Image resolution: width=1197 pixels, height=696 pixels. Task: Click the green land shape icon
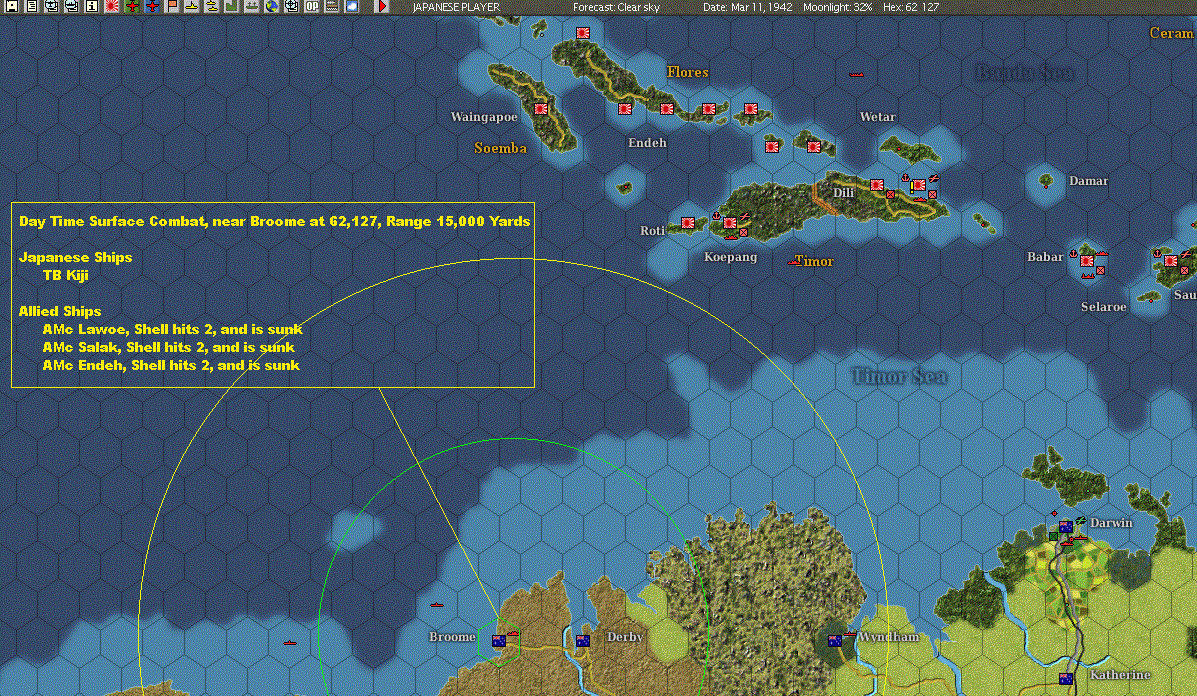[231, 6]
